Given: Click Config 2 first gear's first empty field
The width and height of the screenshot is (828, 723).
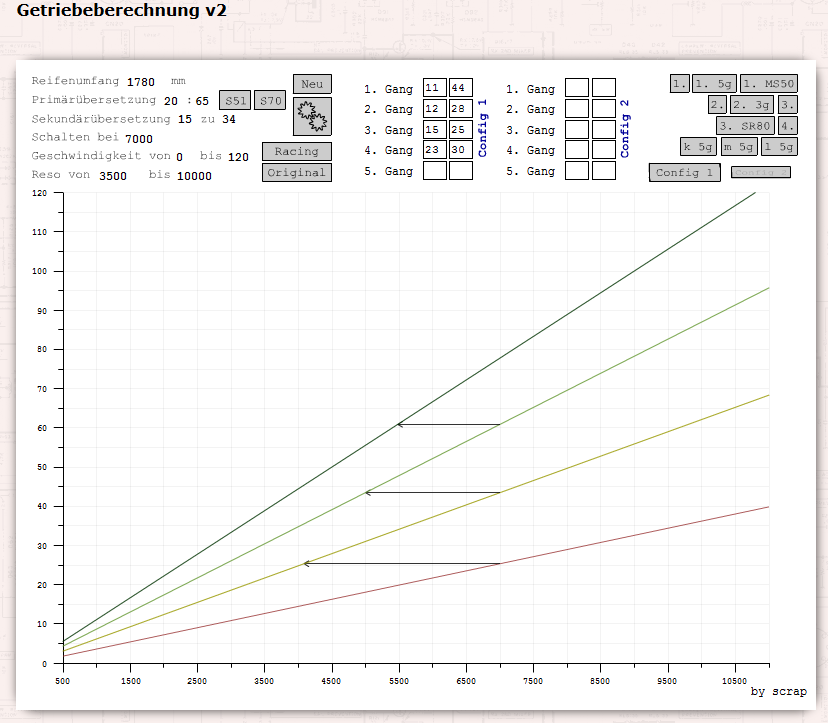Looking at the screenshot, I should pos(576,88).
